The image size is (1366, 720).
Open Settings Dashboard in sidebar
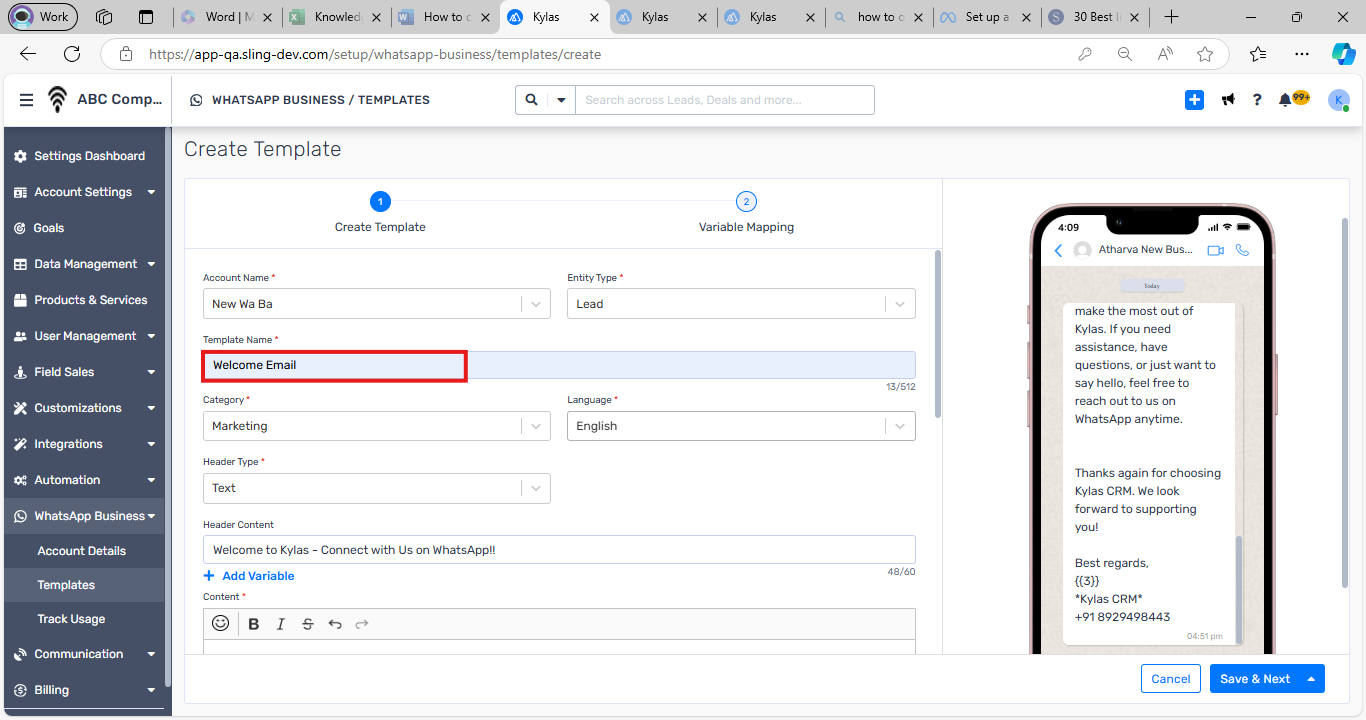[x=83, y=156]
